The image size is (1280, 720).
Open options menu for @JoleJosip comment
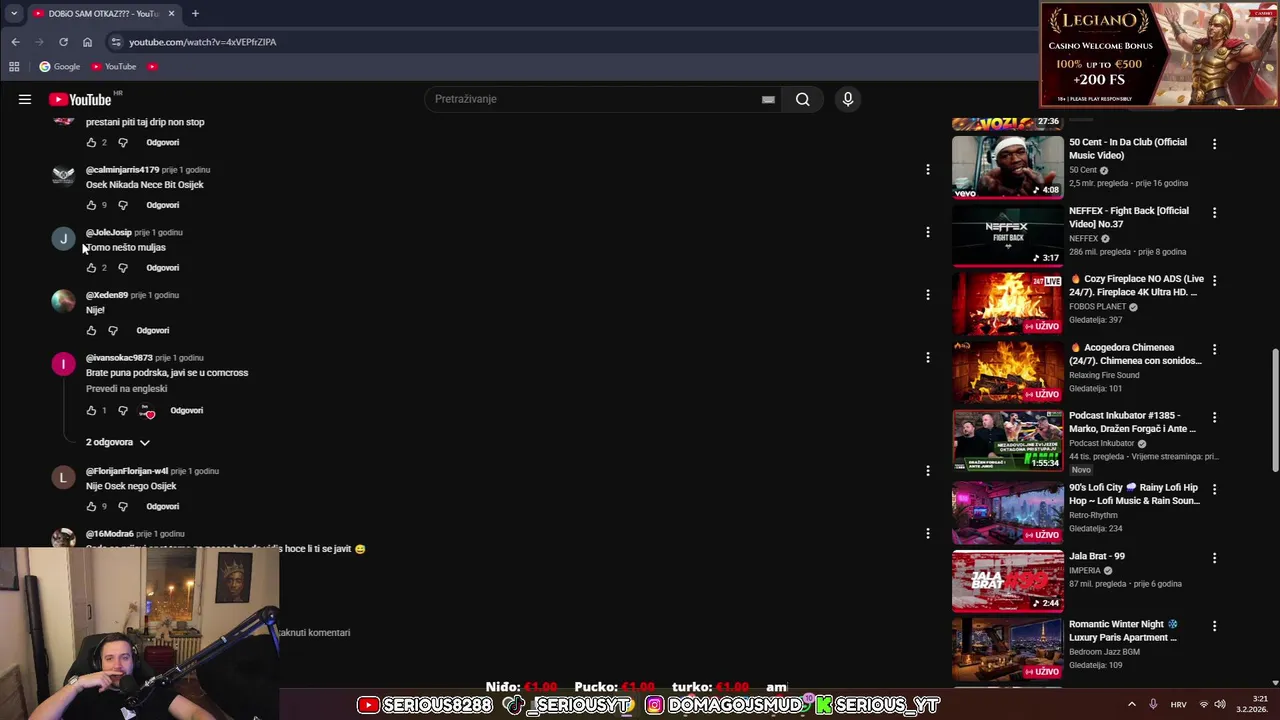click(927, 232)
